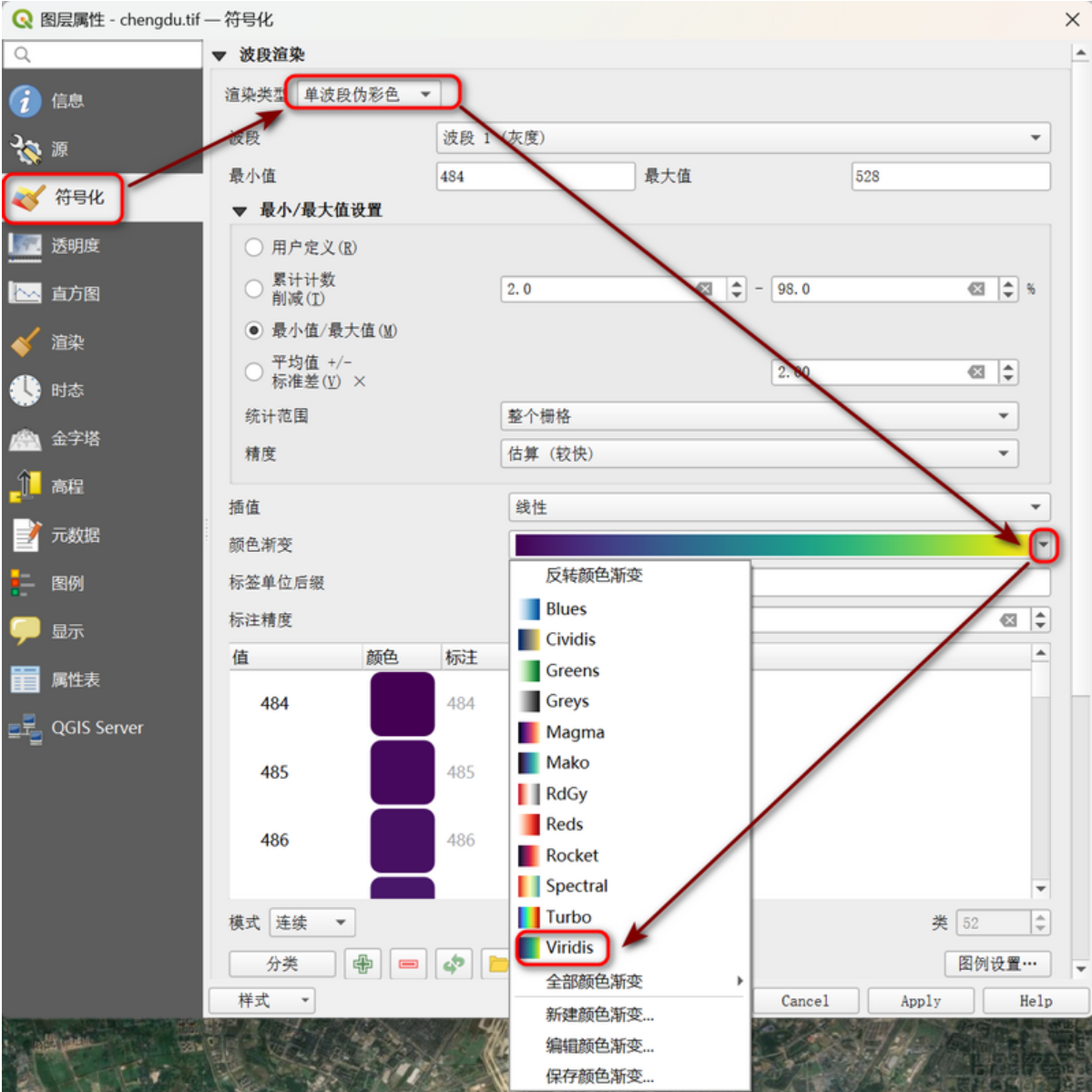Click the viridis color ramp preview bar
1092x1092 pixels.
pos(771,545)
